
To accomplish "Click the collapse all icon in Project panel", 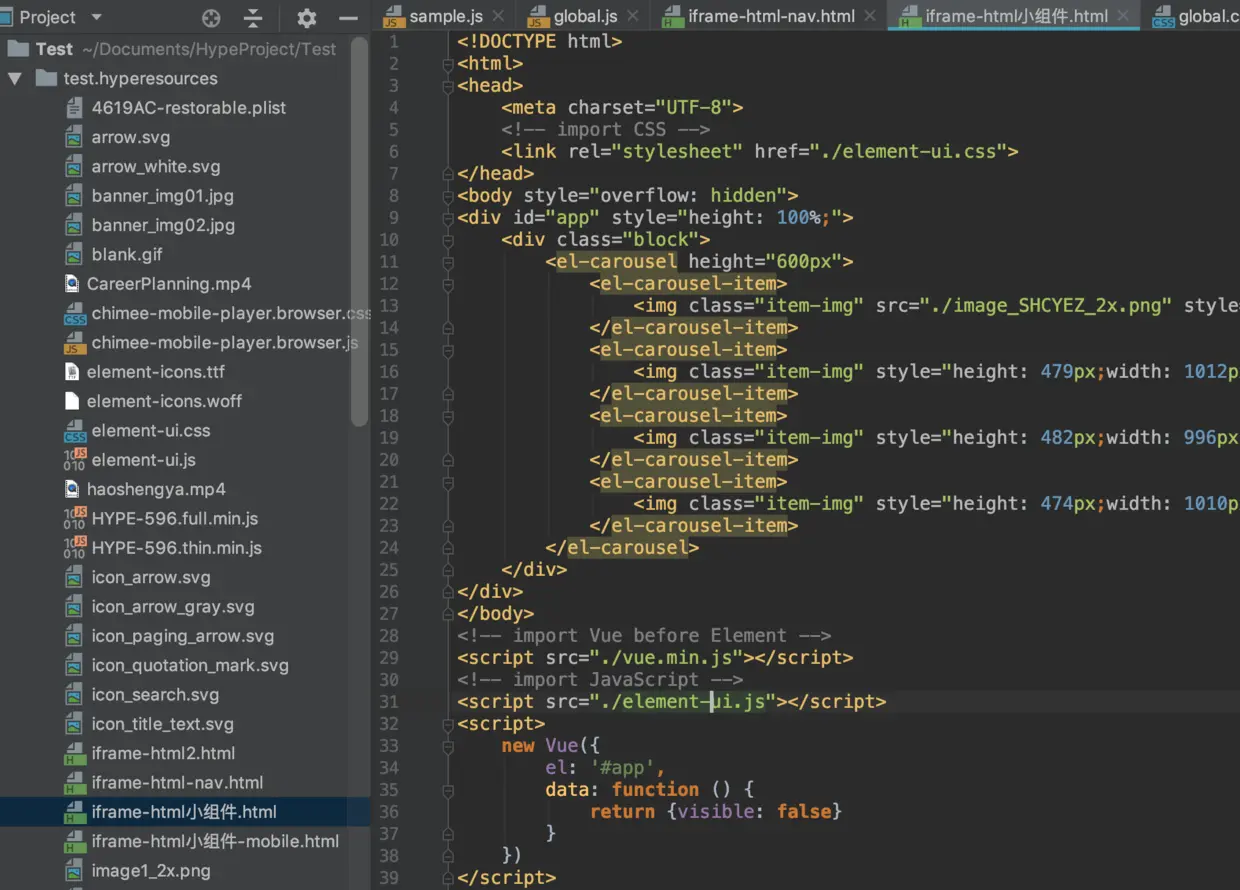I will click(x=254, y=18).
